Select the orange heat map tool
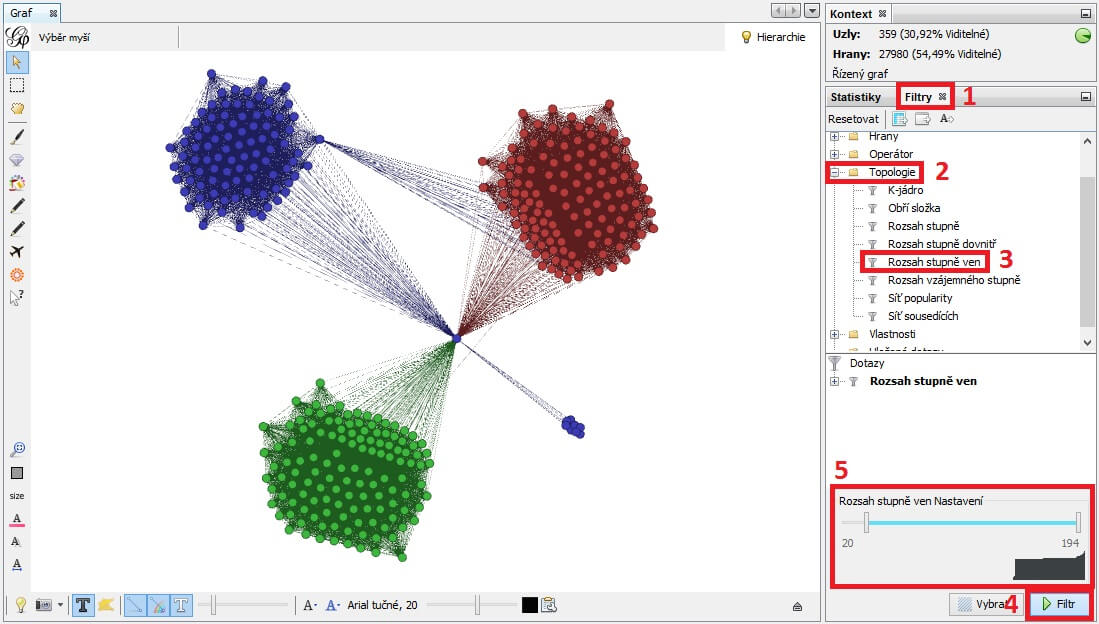Image resolution: width=1099 pixels, height=624 pixels. pyautogui.click(x=17, y=275)
